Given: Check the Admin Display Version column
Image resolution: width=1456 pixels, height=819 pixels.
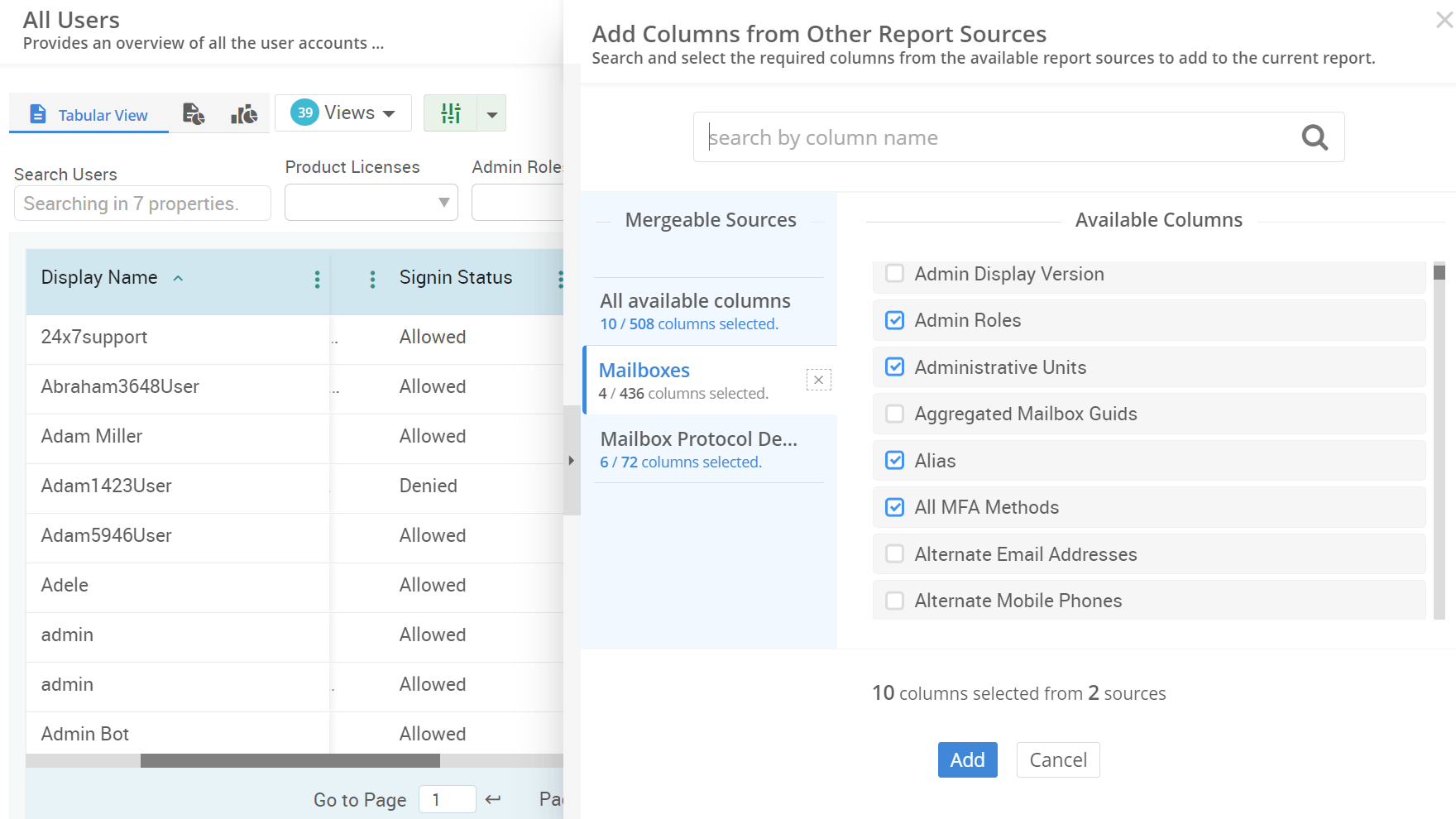Looking at the screenshot, I should pos(894,273).
